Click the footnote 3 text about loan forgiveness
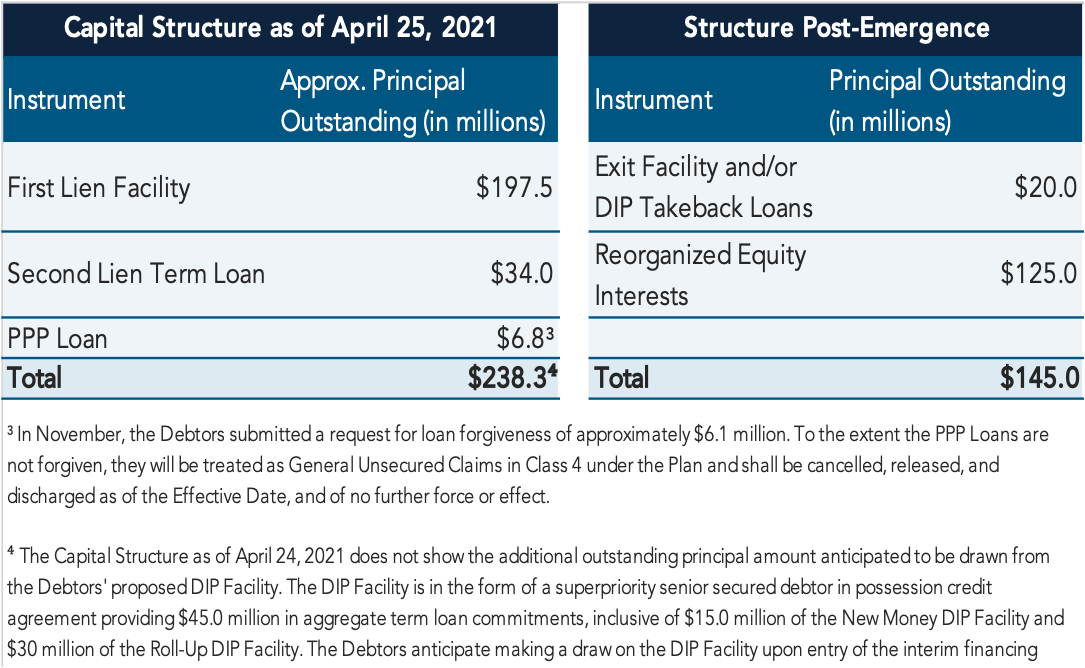The image size is (1085, 668). (528, 465)
